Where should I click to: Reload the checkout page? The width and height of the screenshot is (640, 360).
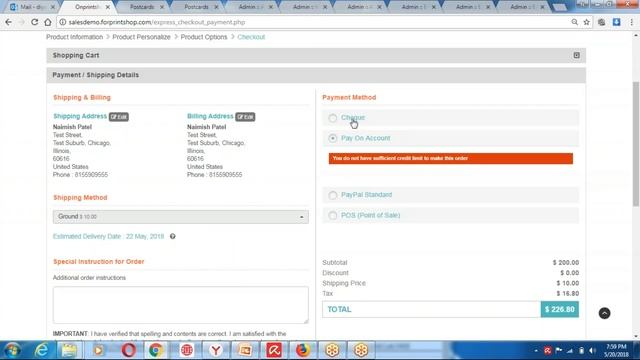(35, 22)
